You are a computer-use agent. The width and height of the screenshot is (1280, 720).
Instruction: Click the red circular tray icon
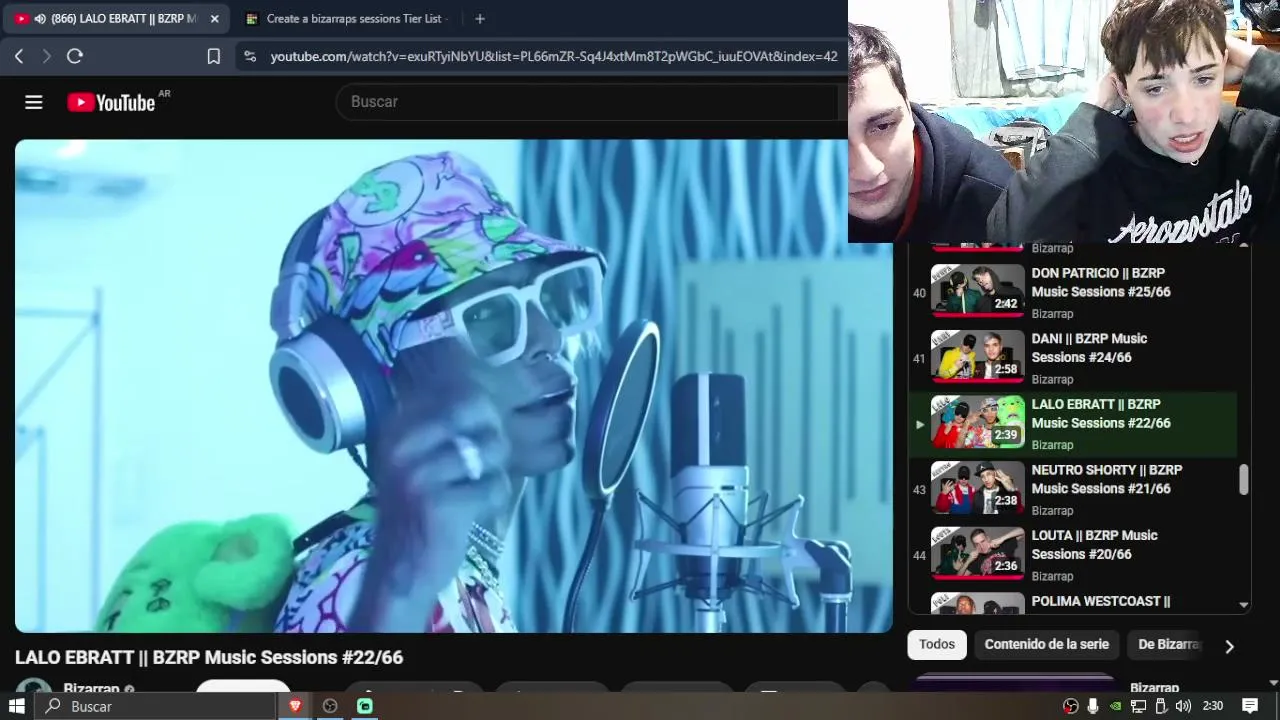click(1071, 706)
